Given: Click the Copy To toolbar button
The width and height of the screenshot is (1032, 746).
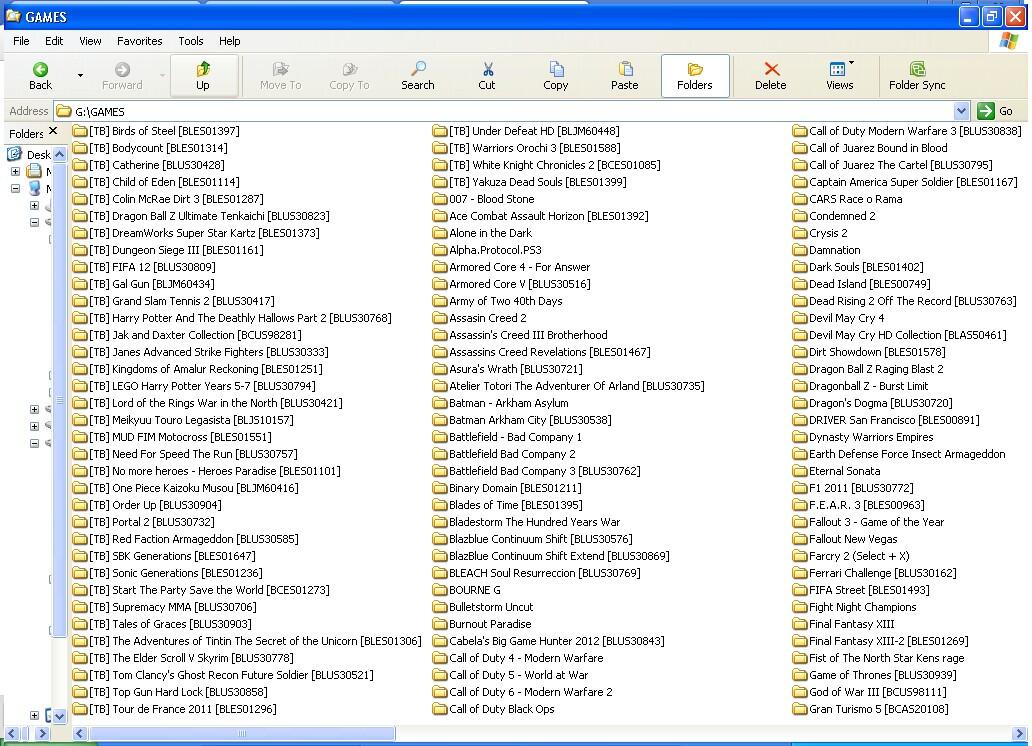Looking at the screenshot, I should pos(349,76).
